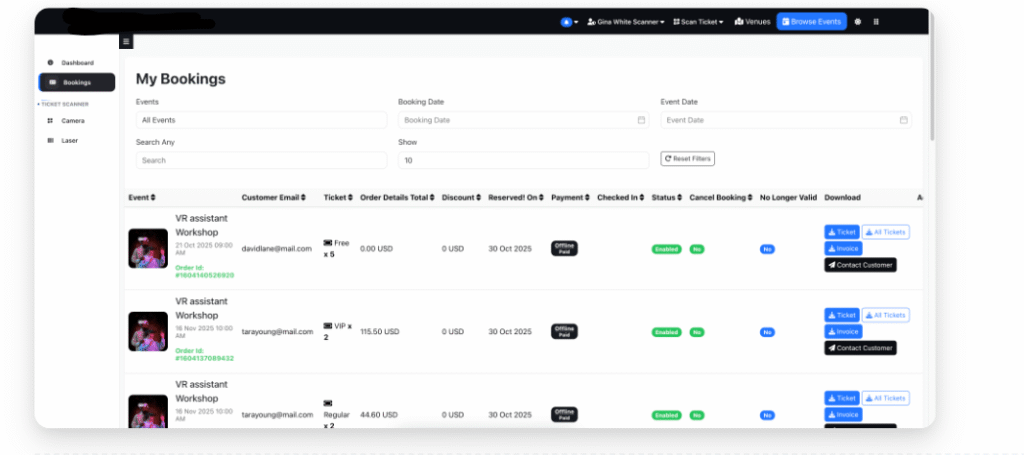
Task: Click the hamburger sidebar toggle icon
Action: [x=126, y=42]
